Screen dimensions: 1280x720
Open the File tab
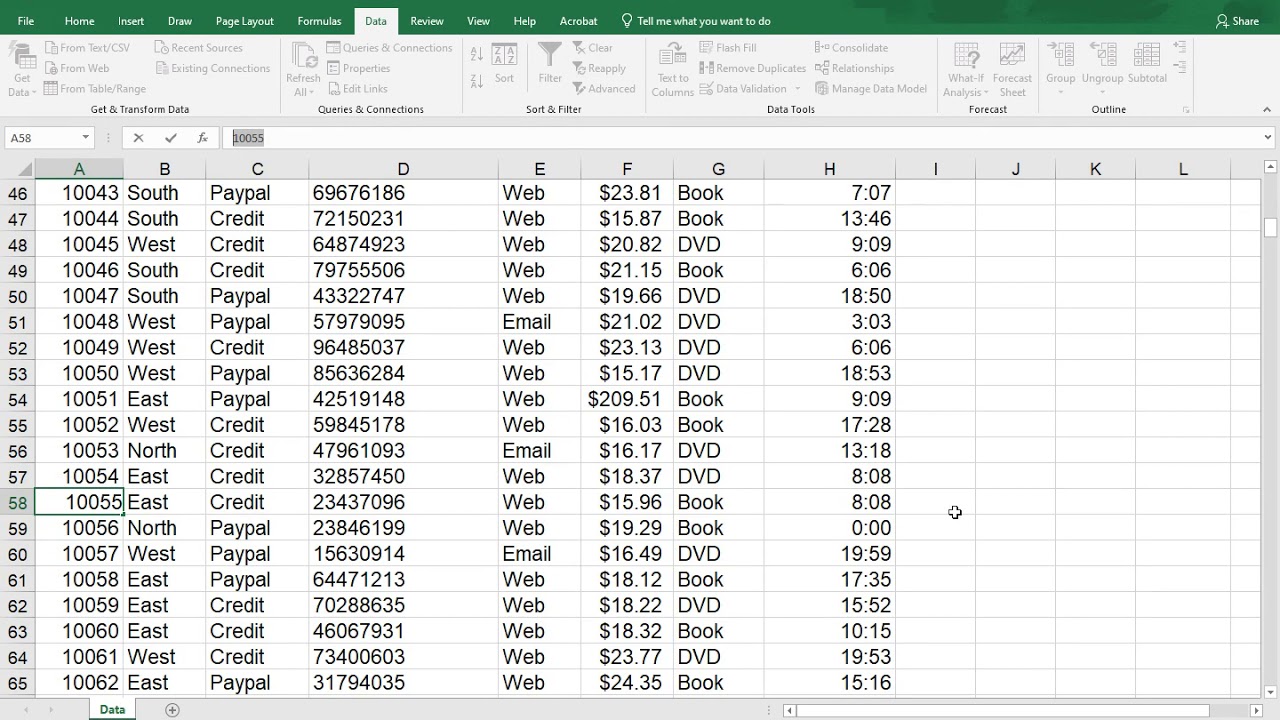(x=25, y=21)
